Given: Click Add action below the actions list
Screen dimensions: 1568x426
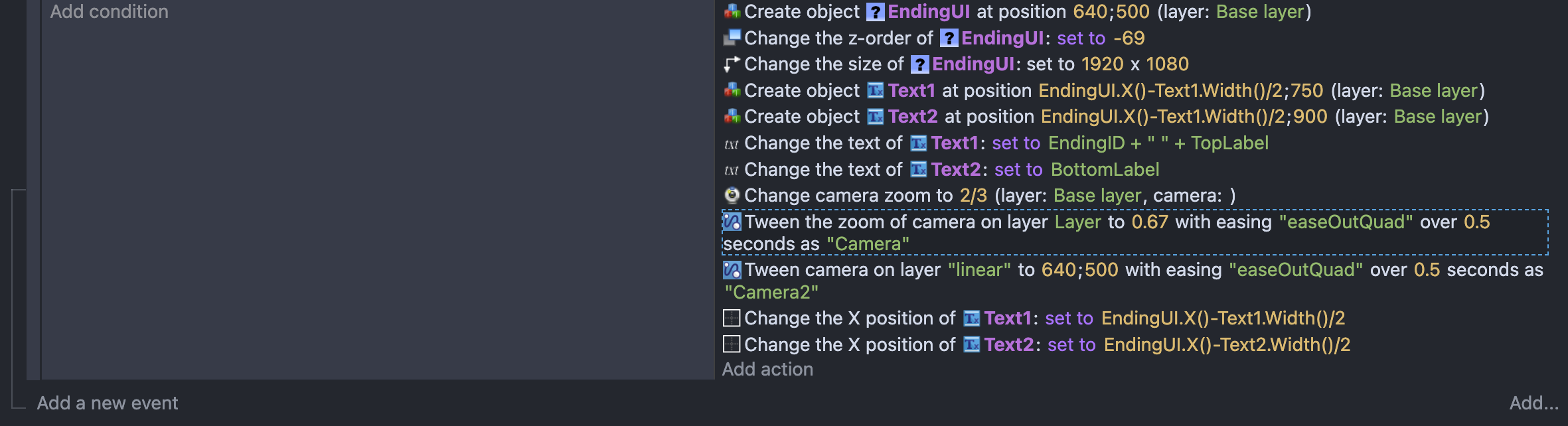Looking at the screenshot, I should (767, 370).
